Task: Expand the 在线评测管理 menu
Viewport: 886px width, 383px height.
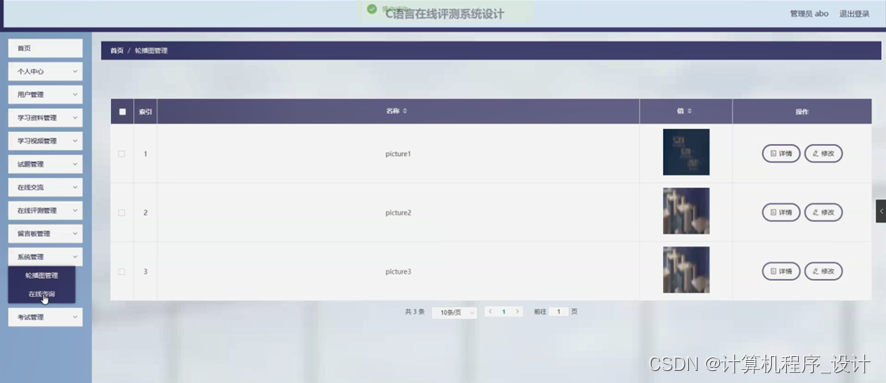Action: click(x=45, y=211)
